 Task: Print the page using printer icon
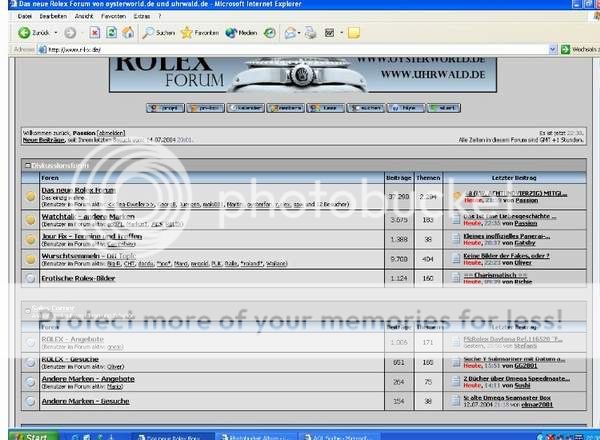[310, 33]
